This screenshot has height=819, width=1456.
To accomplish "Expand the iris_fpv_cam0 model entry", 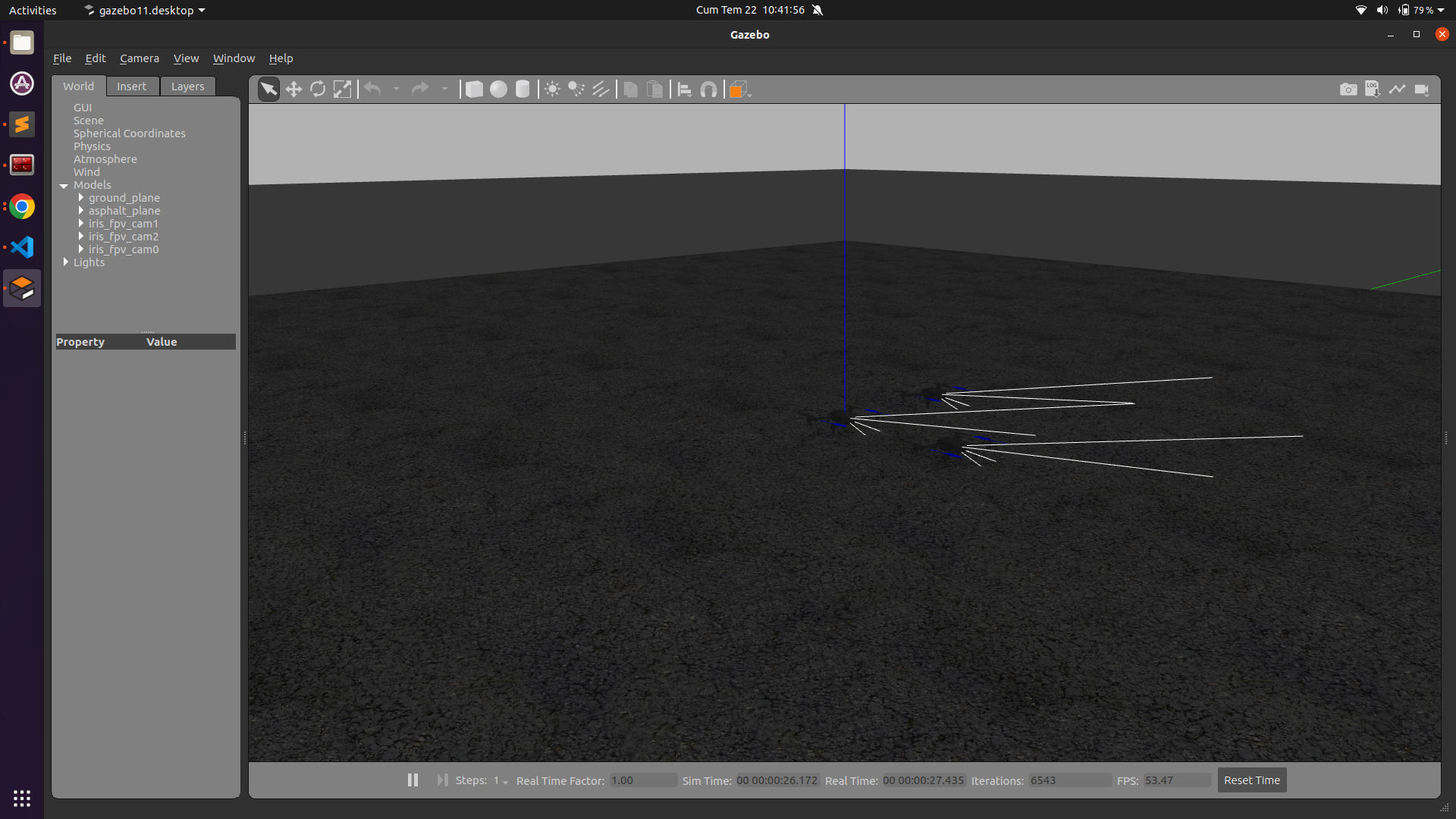I will (x=81, y=249).
